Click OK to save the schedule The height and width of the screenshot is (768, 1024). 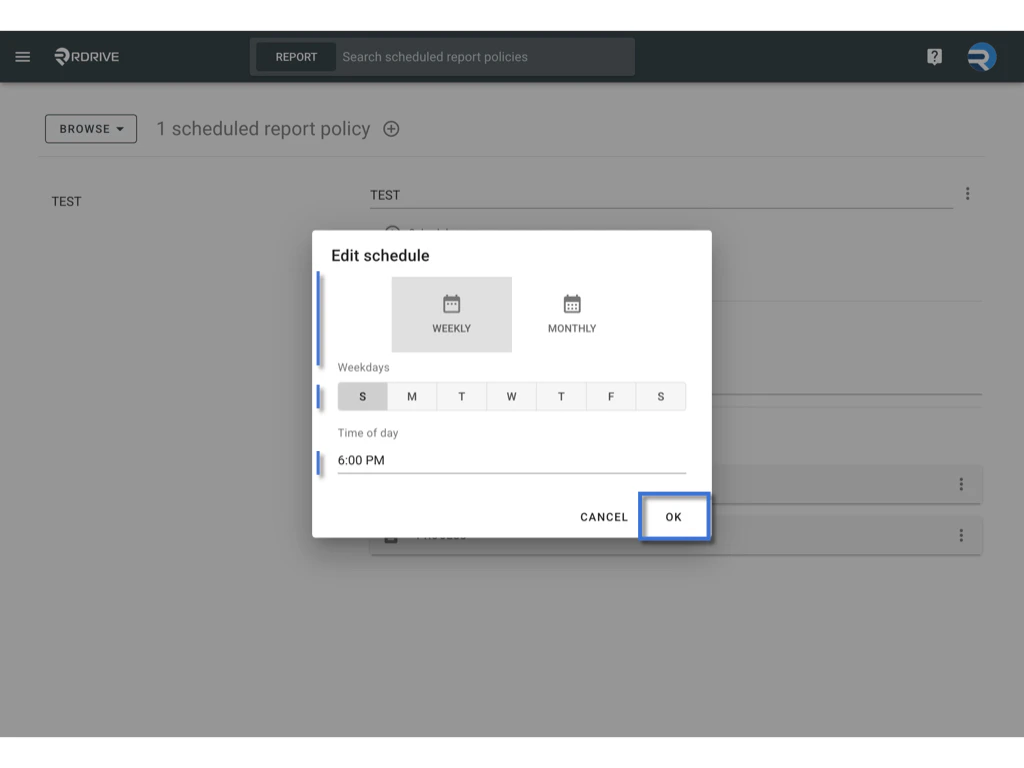674,517
